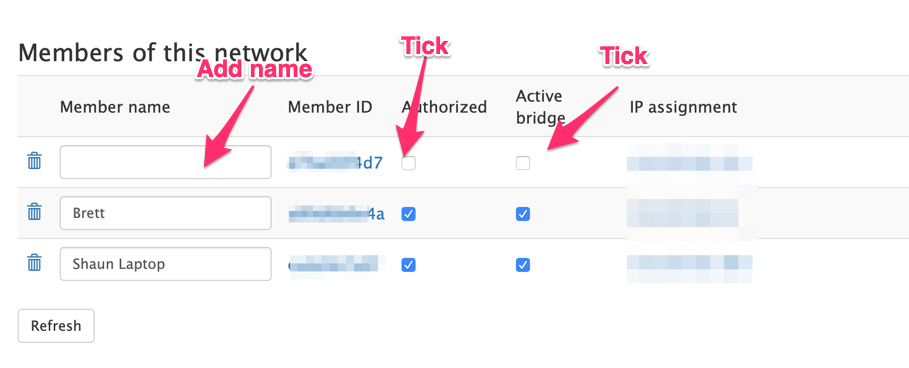Tick Authorized checkbox for unnamed member

[x=409, y=163]
